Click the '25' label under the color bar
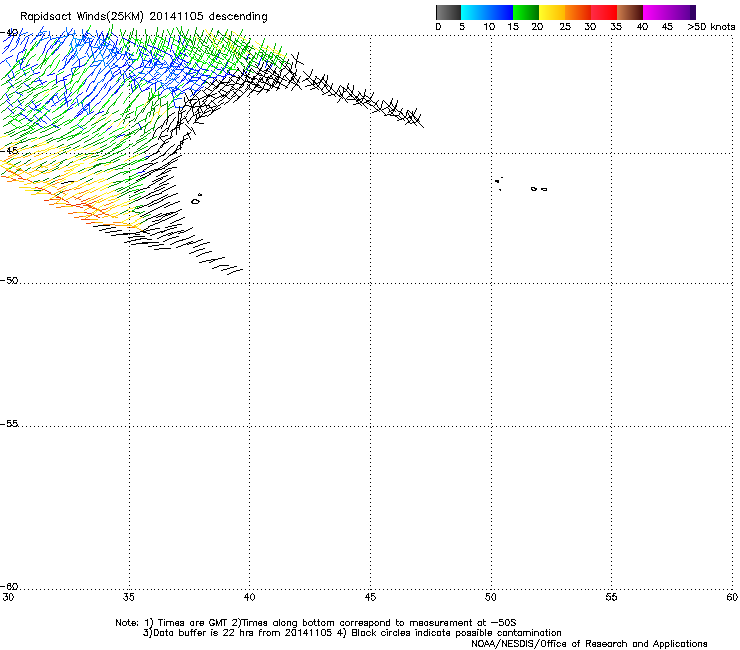740x650 pixels. point(565,27)
